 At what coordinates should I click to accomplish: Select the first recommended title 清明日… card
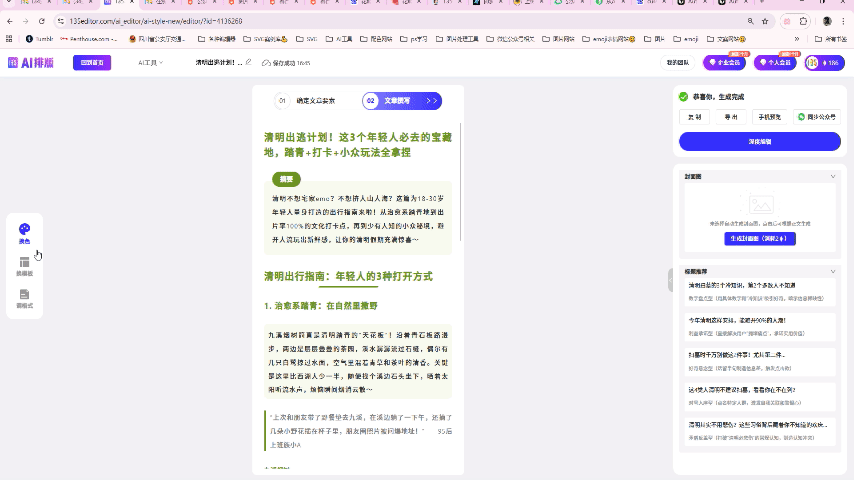tap(760, 291)
